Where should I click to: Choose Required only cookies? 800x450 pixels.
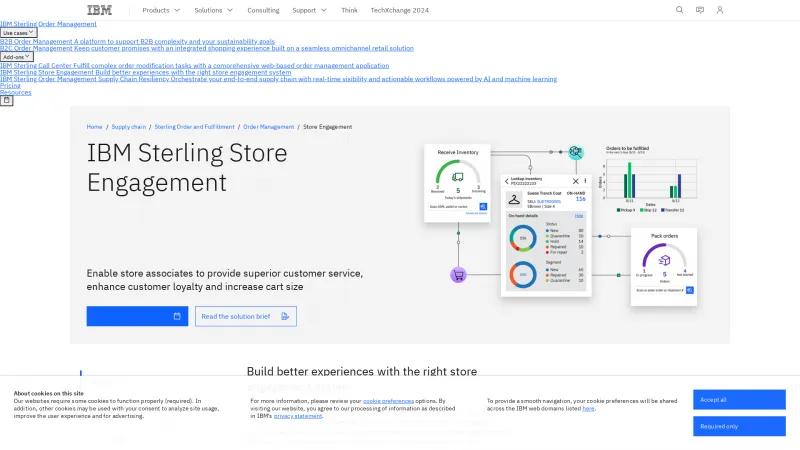click(739, 426)
